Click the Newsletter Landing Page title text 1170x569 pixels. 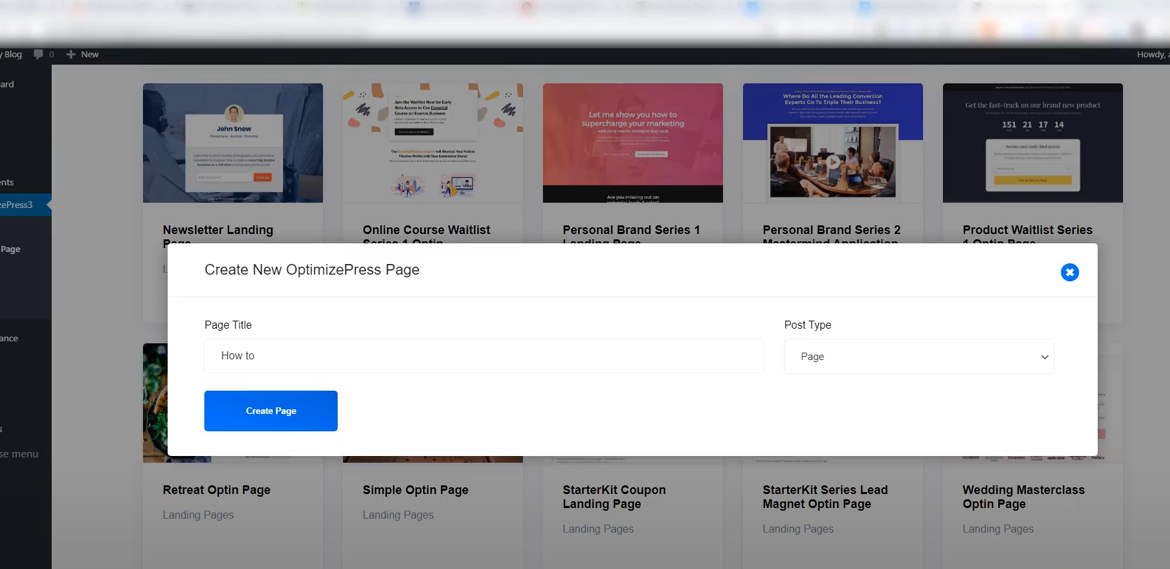click(218, 236)
